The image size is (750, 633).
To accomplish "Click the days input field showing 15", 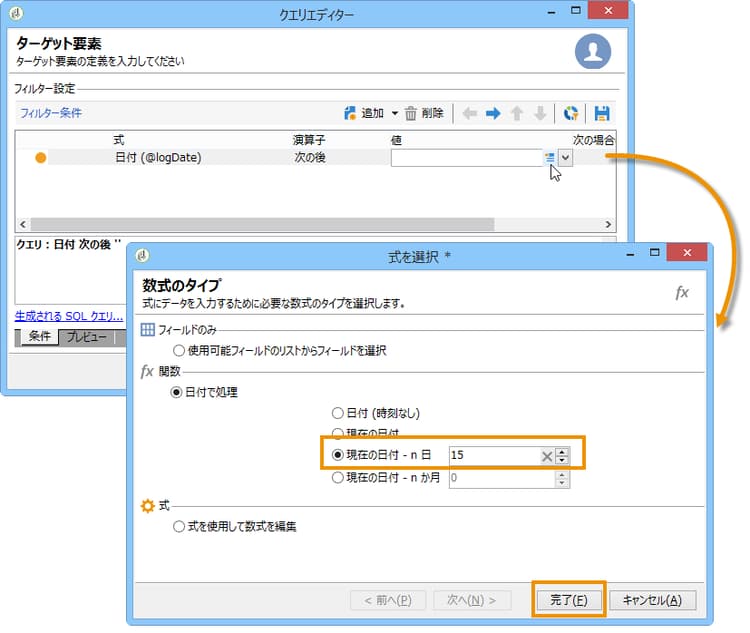I will [x=493, y=455].
